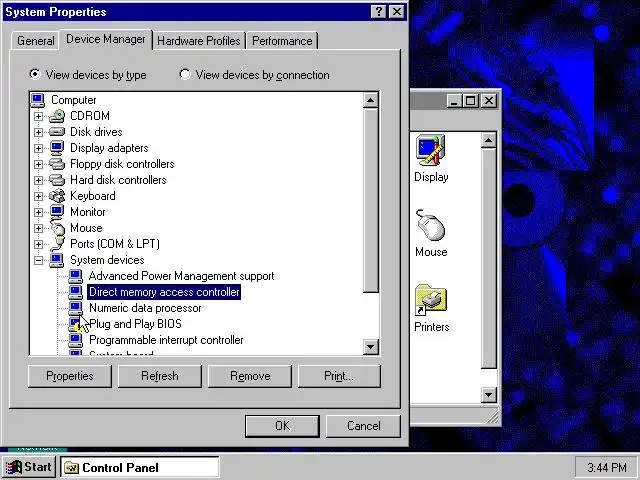The width and height of the screenshot is (640, 480).
Task: Click Cancel in System Properties
Action: [363, 426]
